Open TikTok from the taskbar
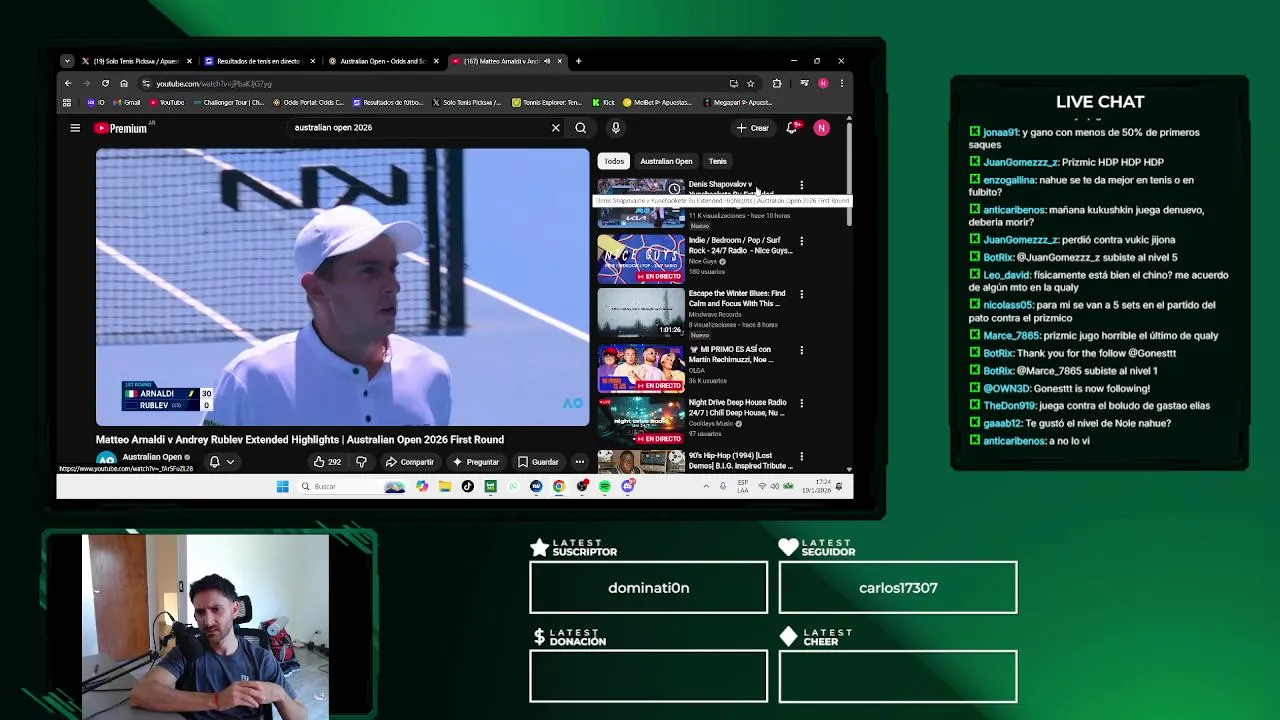Screen dimensions: 1280x720 click(468, 487)
